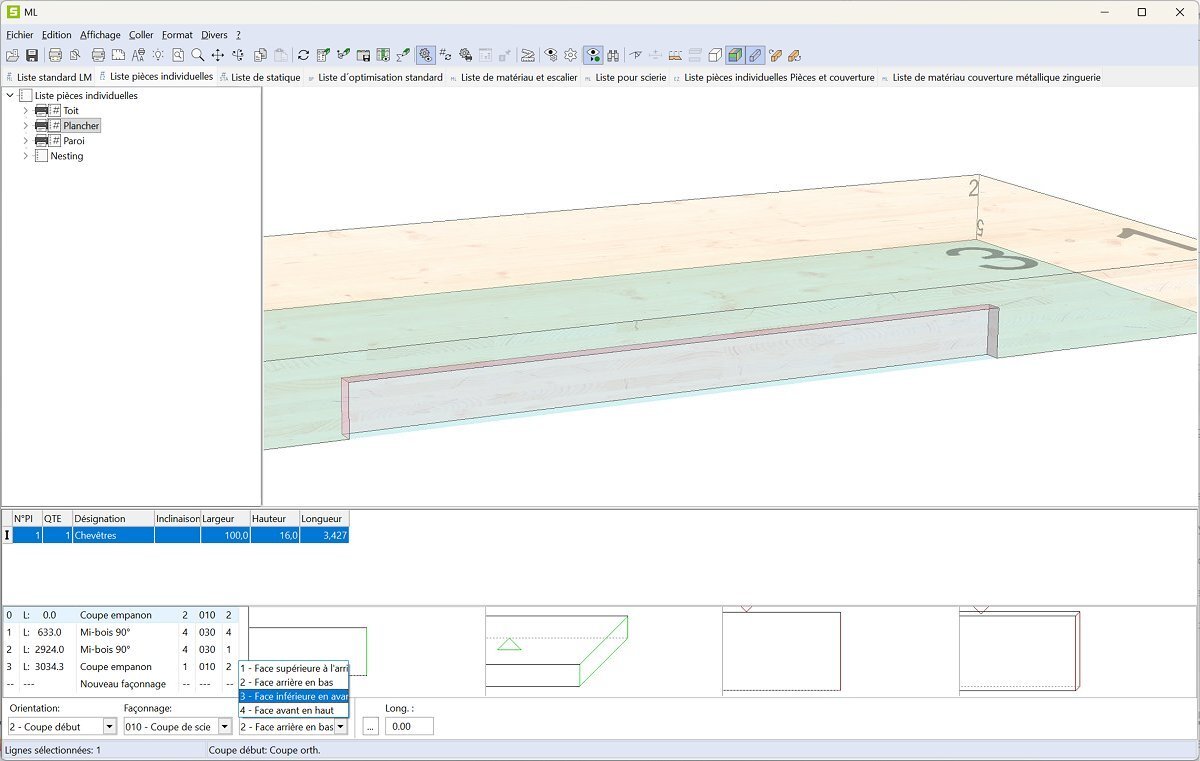The height and width of the screenshot is (761, 1200).
Task: Choose '3 - Face inférieure en avant' option
Action: (293, 696)
